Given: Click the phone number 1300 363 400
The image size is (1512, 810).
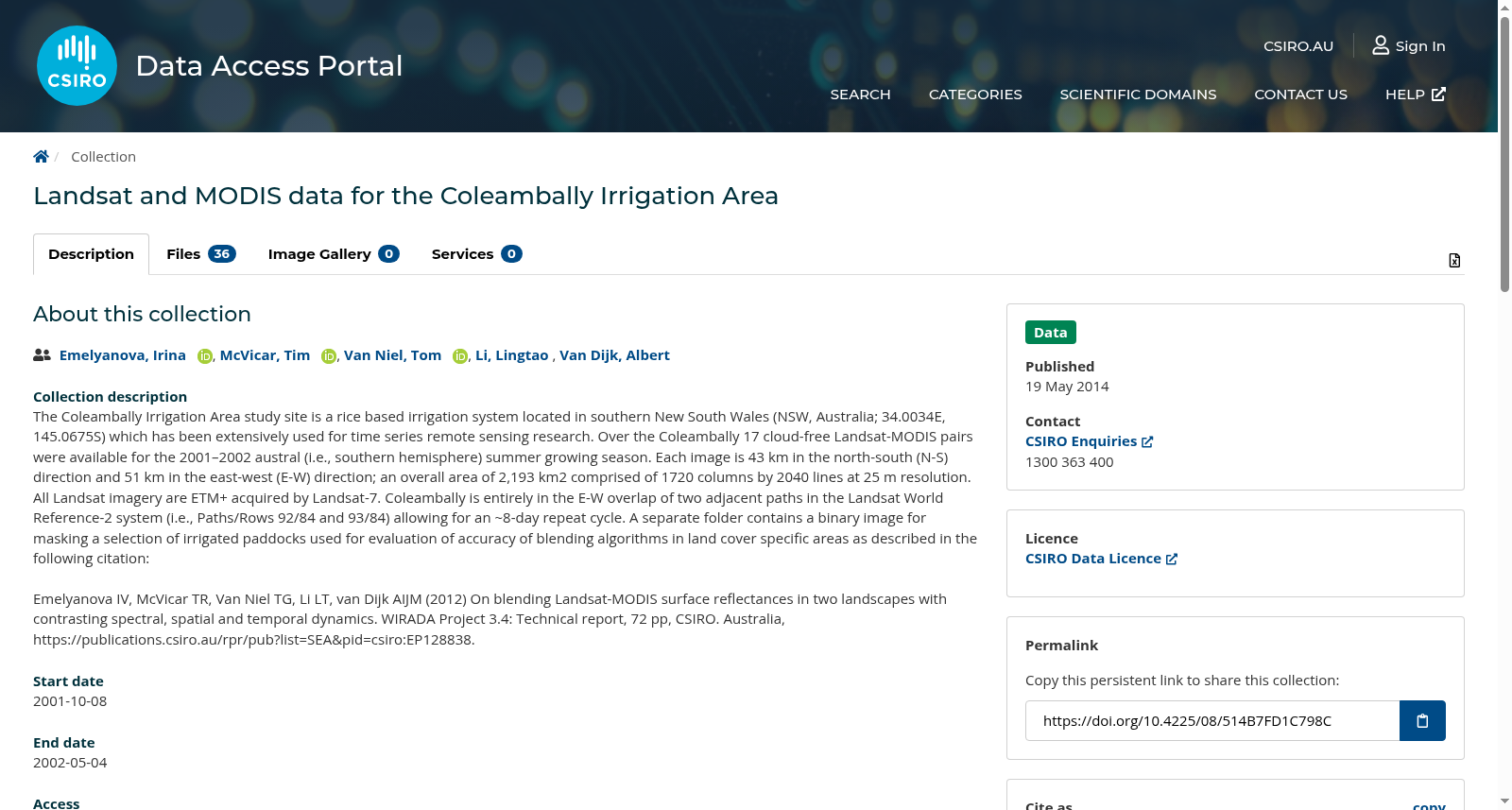Looking at the screenshot, I should pos(1069,462).
